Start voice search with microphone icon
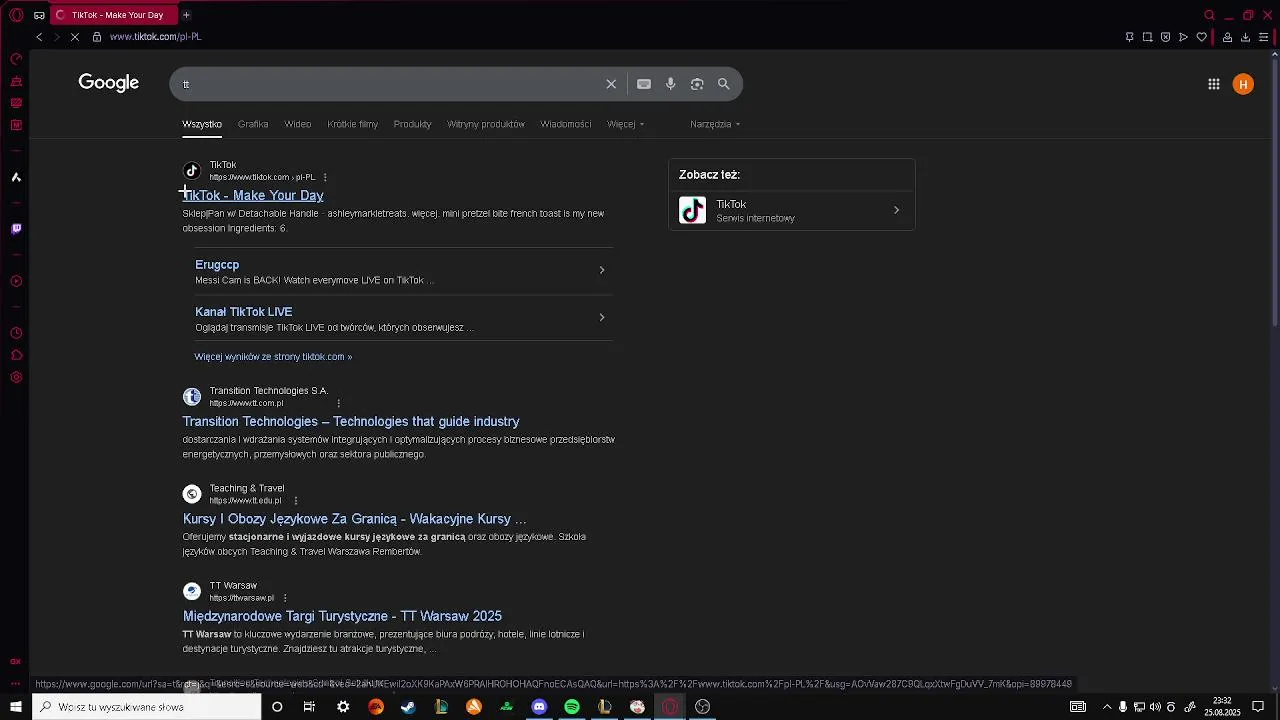This screenshot has width=1280, height=720. pos(671,84)
